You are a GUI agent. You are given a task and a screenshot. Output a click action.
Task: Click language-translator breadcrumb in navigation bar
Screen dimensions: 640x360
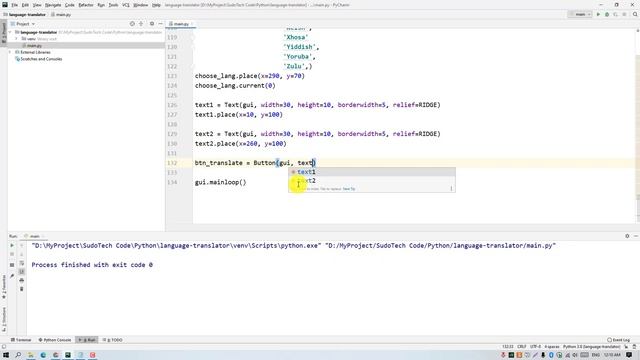coord(24,14)
